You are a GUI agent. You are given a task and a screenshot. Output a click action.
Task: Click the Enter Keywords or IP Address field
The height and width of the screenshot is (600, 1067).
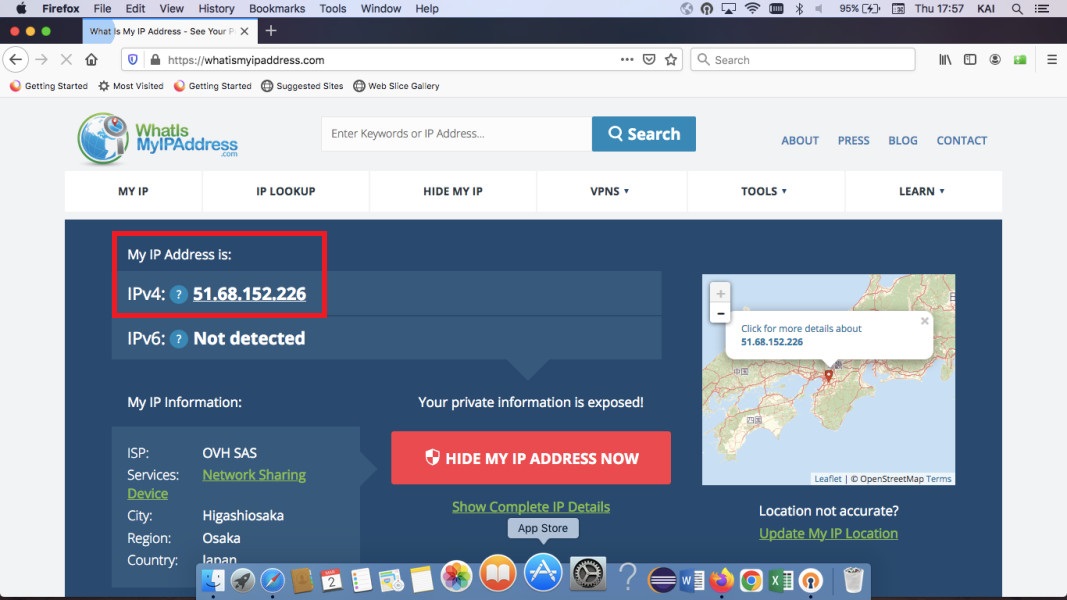tap(455, 134)
